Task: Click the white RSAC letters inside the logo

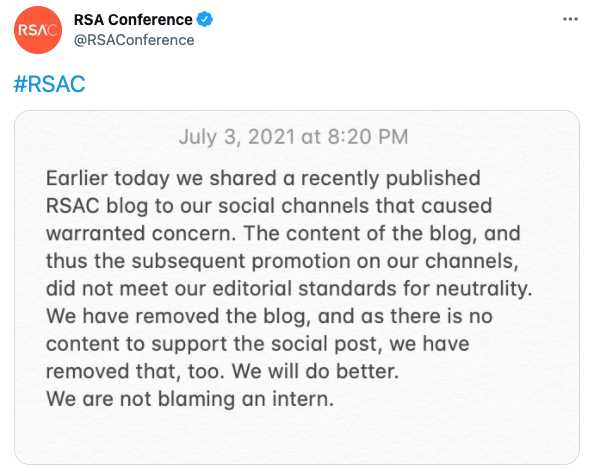Action: pyautogui.click(x=38, y=30)
